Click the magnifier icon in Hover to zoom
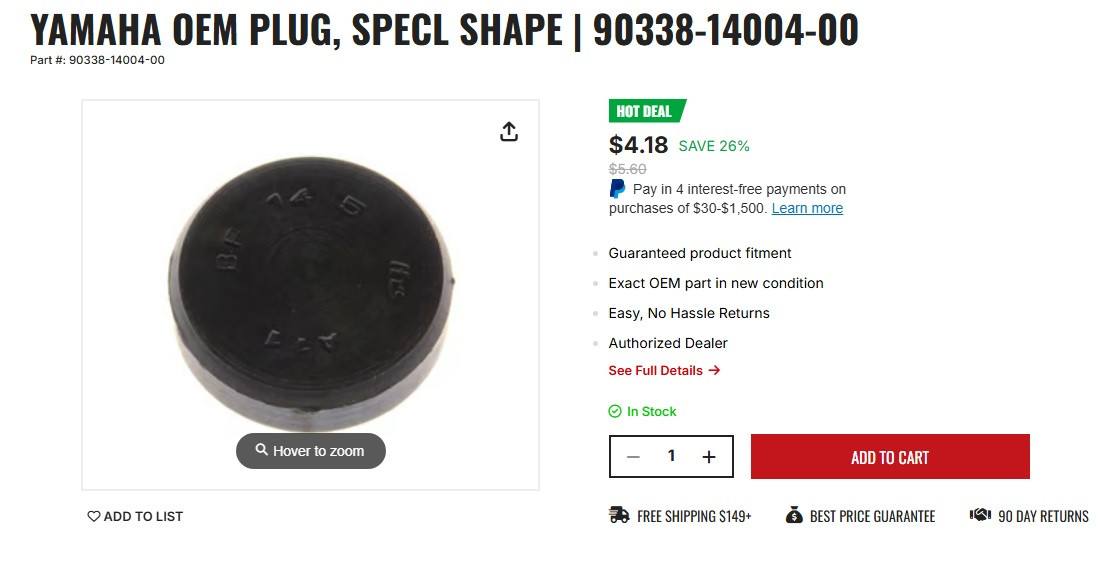Viewport: 1096px width, 563px height. point(261,450)
